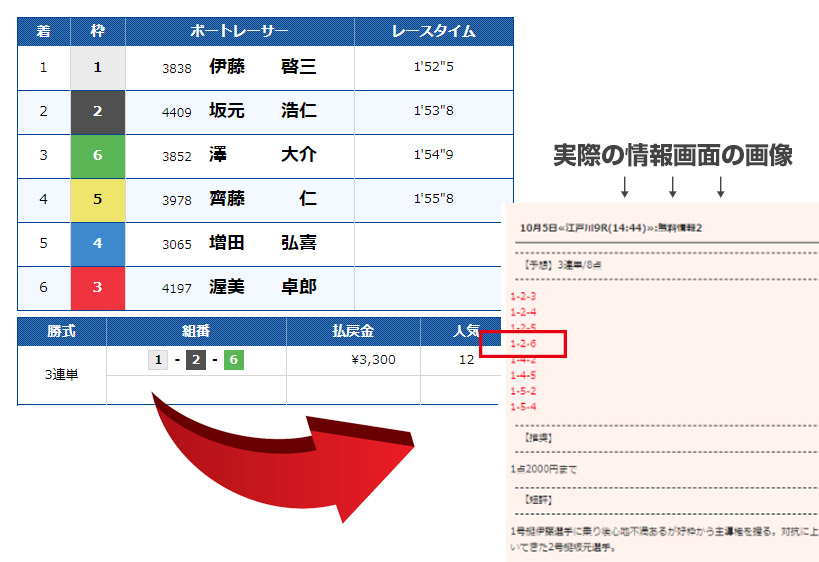This screenshot has height=562, width=819.
Task: Click the レースタイム column header
Action: coord(433,32)
